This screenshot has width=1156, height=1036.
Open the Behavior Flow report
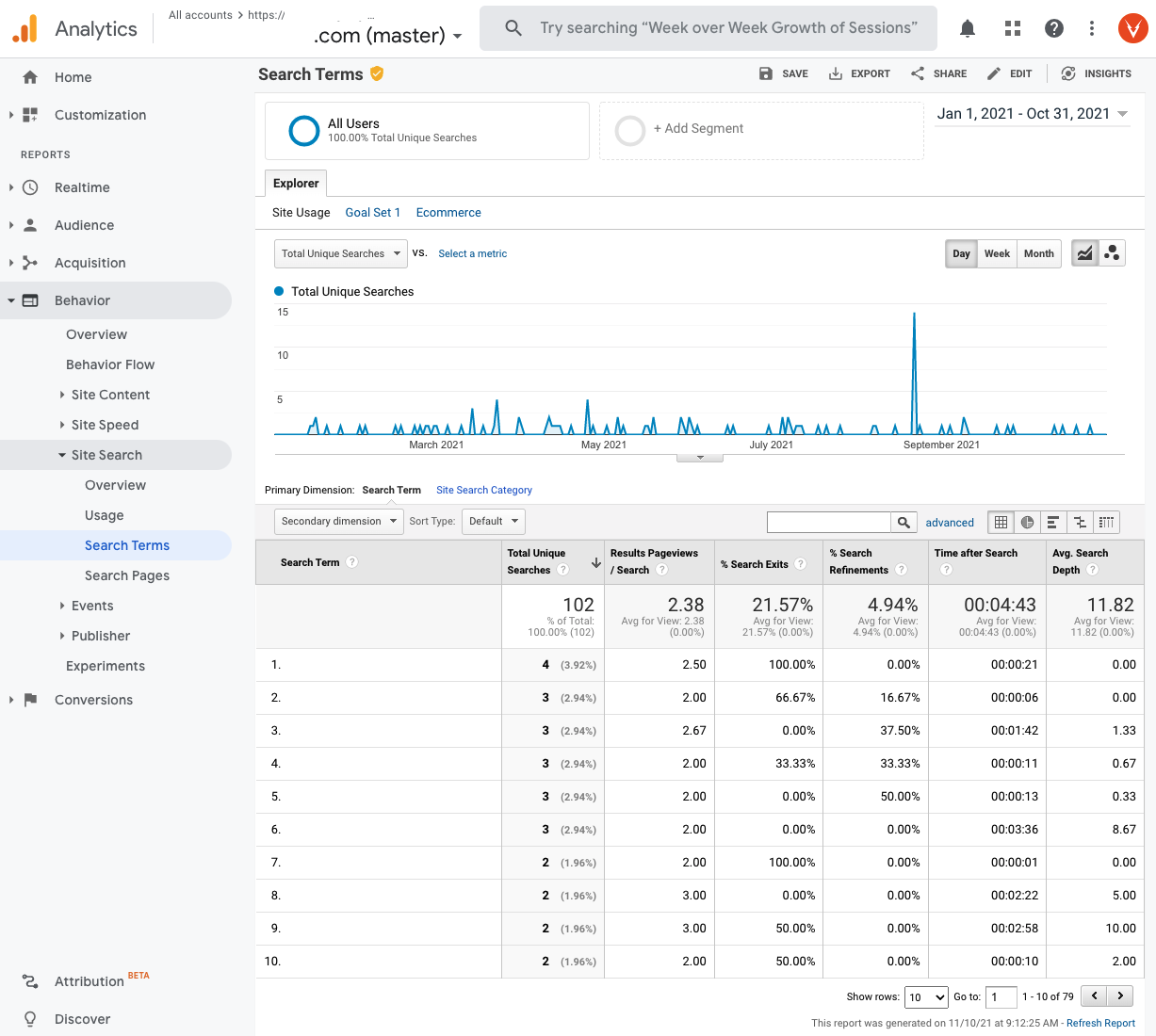(x=112, y=364)
